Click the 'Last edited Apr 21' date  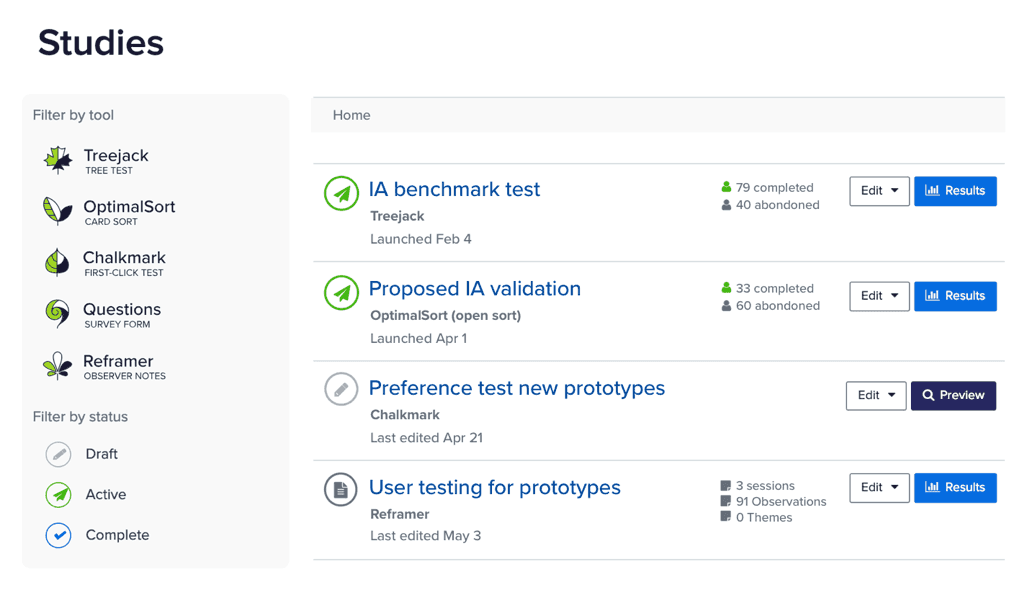coord(426,438)
